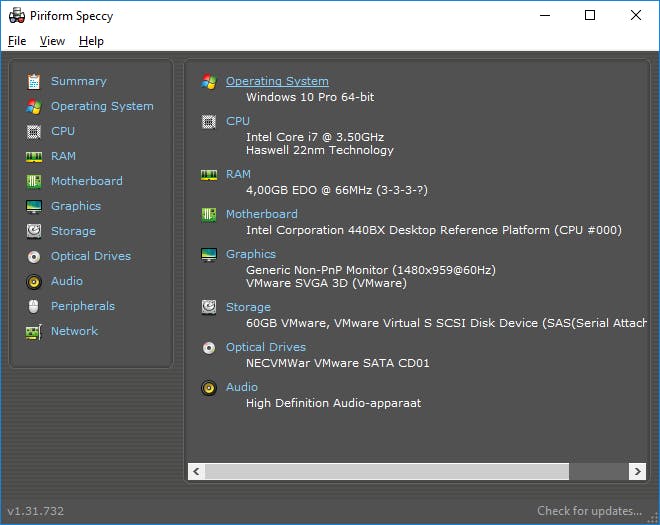The width and height of the screenshot is (660, 525).
Task: Click the Generic Non-PnP Monitor text
Action: (x=371, y=270)
